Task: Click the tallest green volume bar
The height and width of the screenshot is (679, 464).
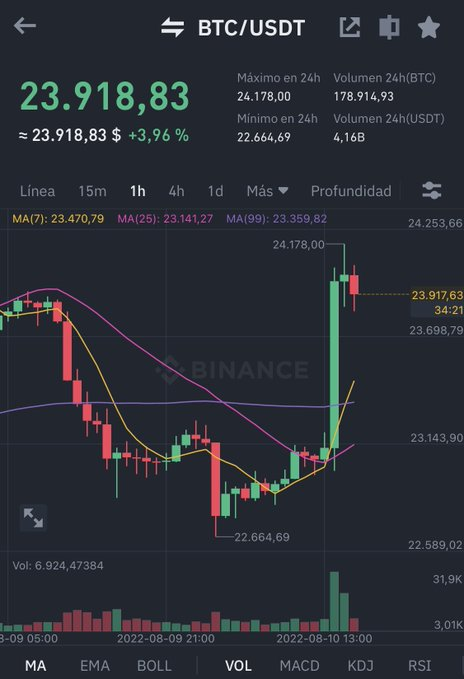Action: point(334,601)
